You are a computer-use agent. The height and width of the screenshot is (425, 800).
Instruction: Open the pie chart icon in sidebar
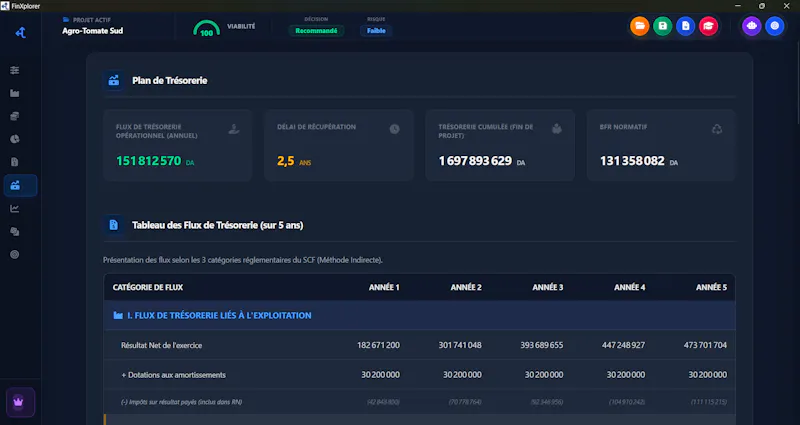point(15,139)
